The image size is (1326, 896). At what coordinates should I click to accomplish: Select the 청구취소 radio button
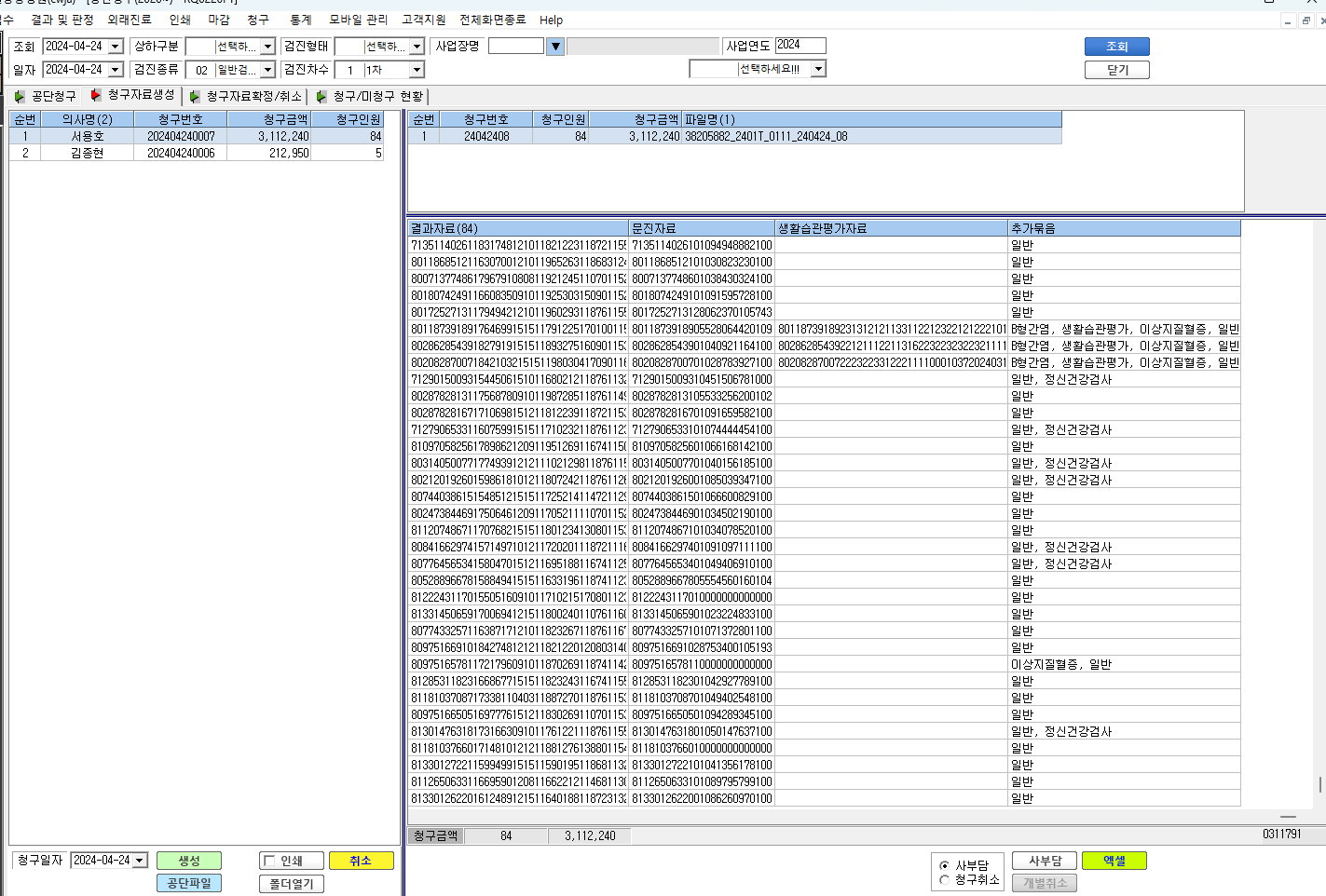945,879
